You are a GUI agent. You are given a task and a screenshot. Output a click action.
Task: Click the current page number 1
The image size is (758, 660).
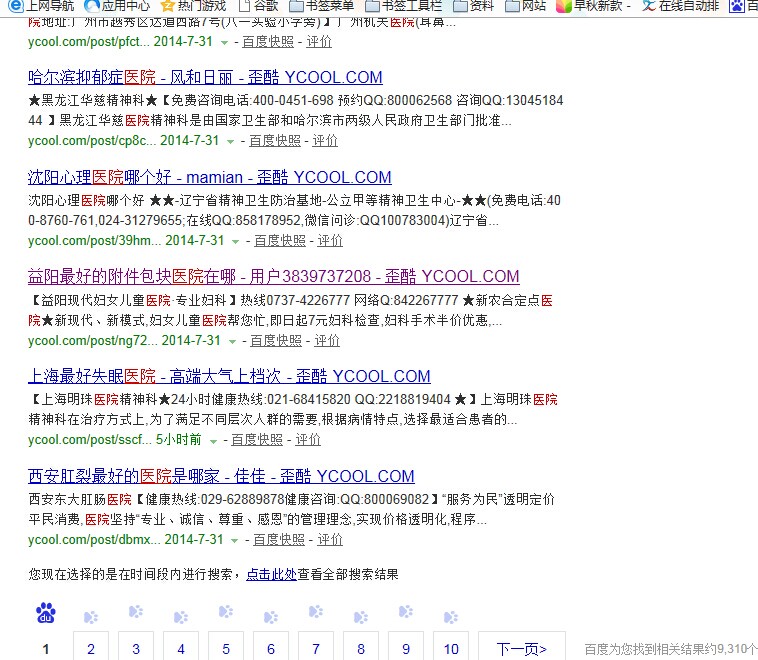pyautogui.click(x=46, y=648)
